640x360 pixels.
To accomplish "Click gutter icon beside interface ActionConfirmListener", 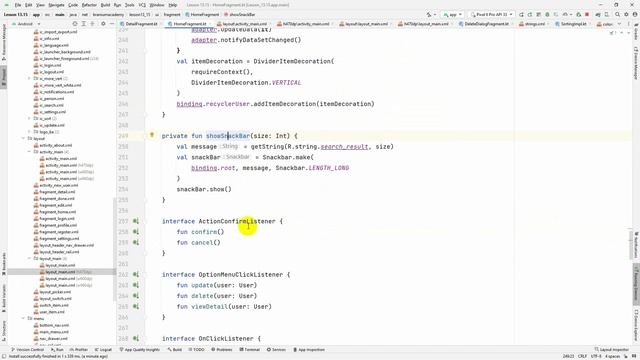I will 136,221.
